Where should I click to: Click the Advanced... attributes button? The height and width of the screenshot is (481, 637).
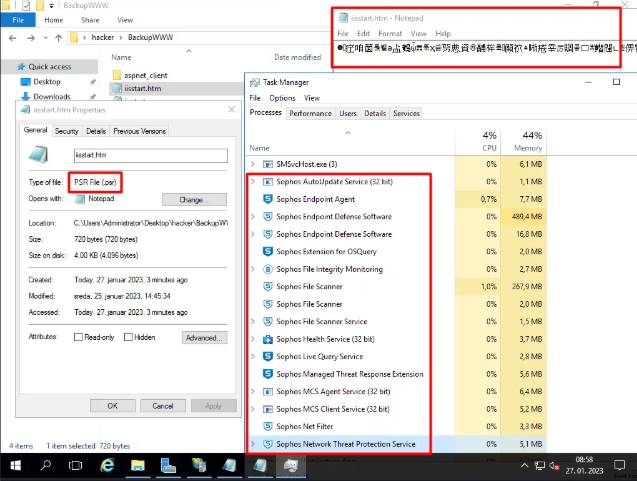tap(204, 338)
